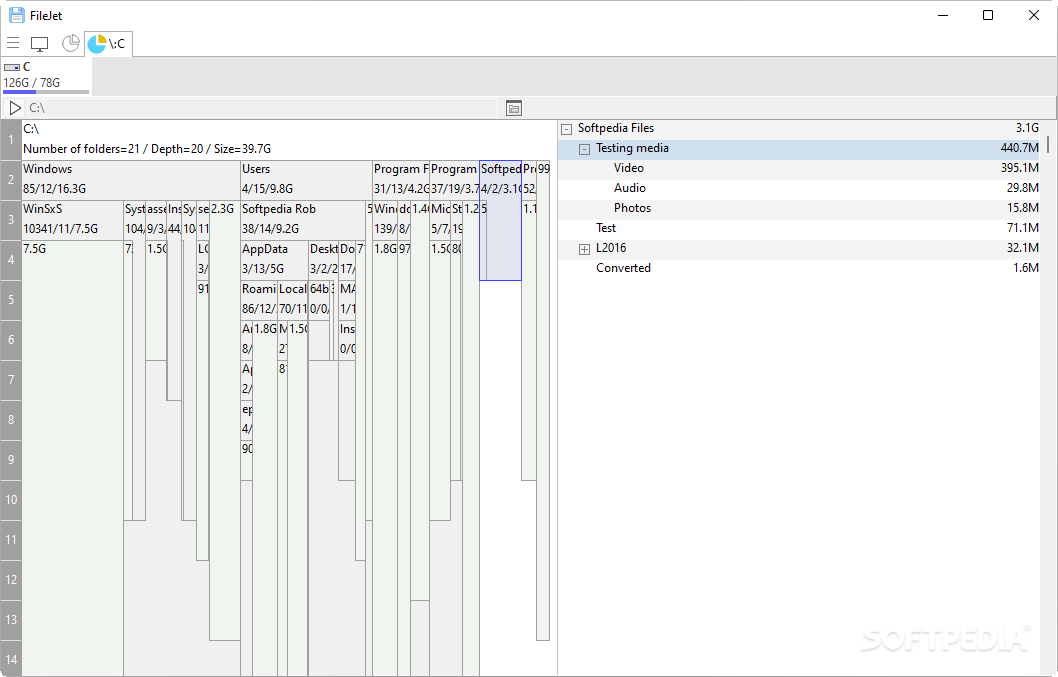Click depth row header 1
Screen dimensions: 1058x677
pyautogui.click(x=11, y=140)
